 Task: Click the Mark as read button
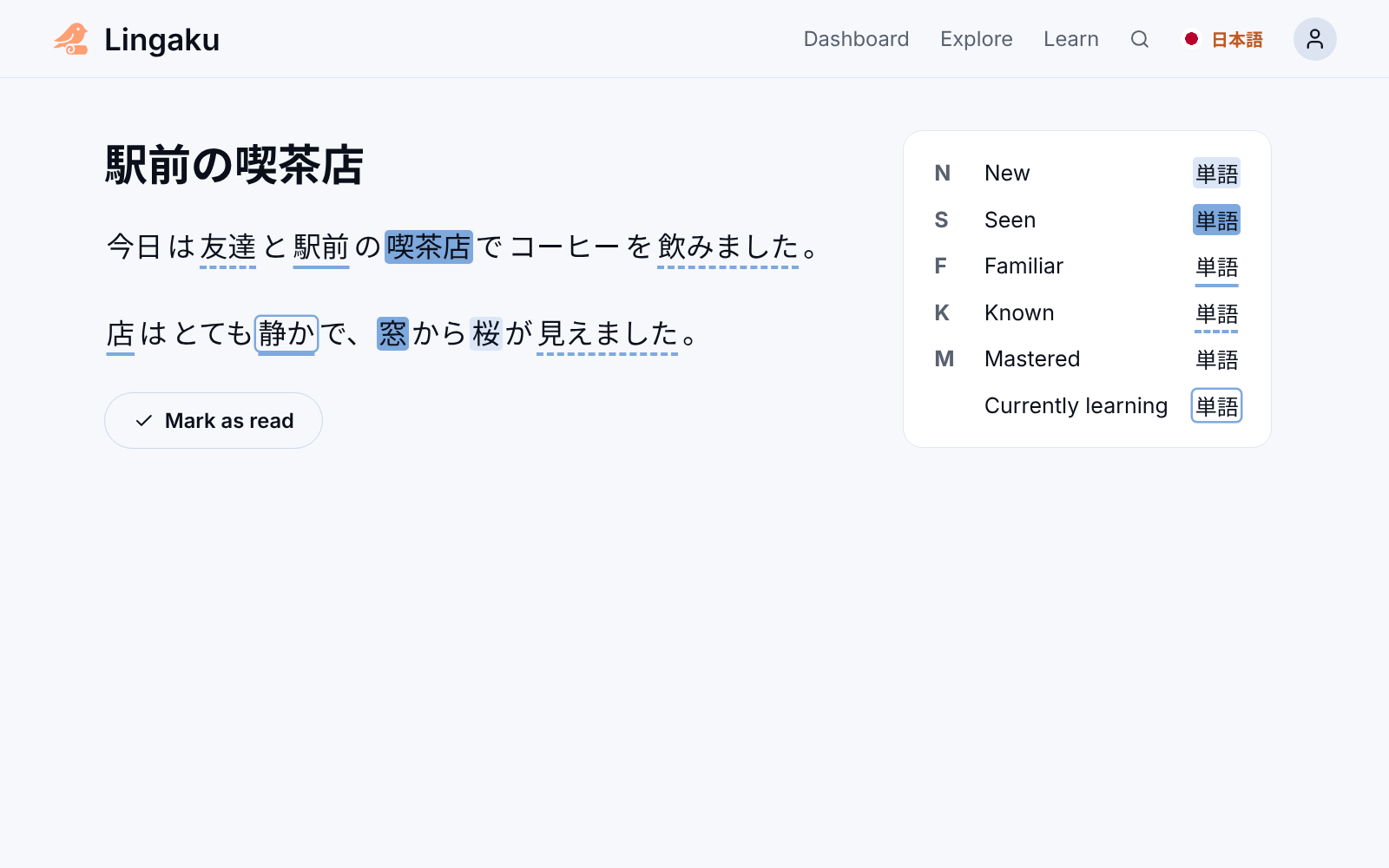click(x=214, y=421)
